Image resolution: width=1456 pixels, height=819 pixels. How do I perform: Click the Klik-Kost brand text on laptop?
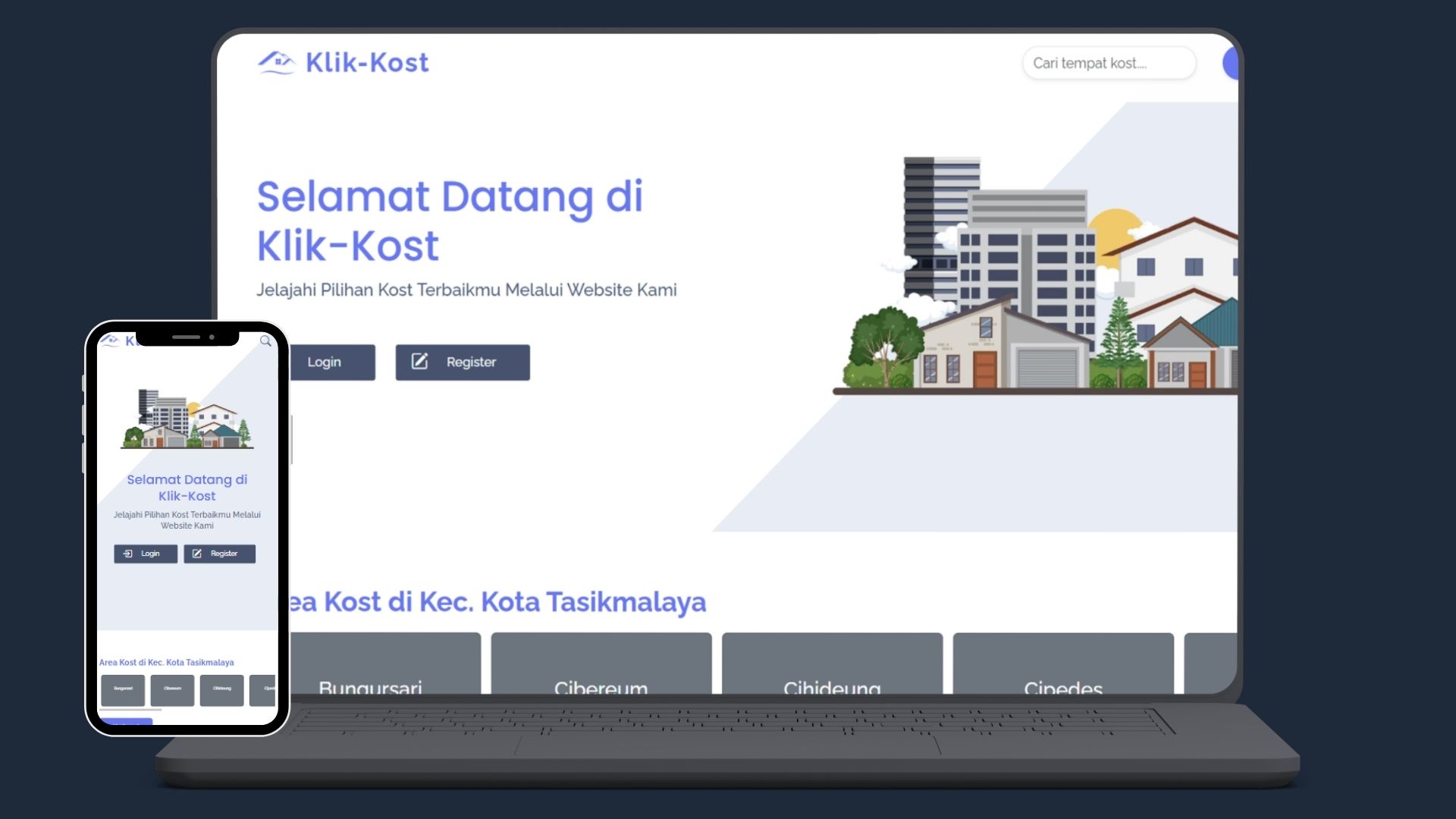(367, 62)
